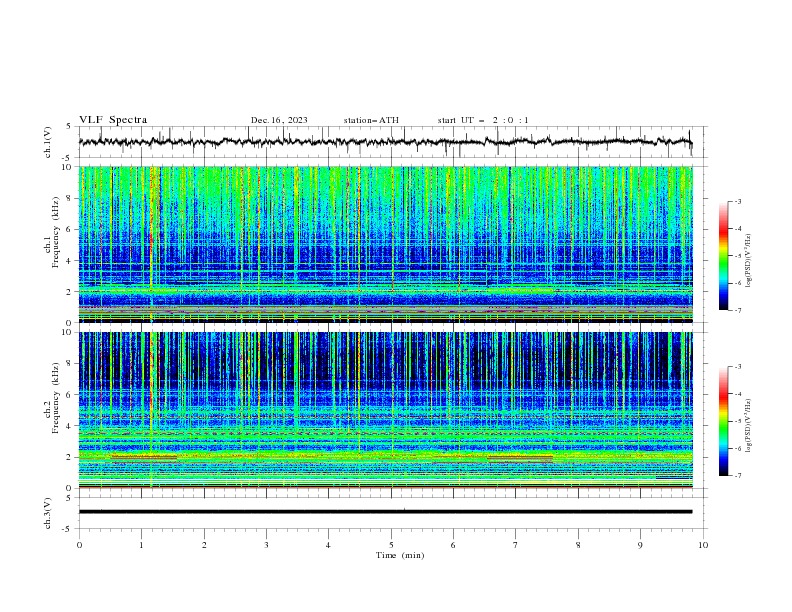Click the "ch.3(V)" axis label
This screenshot has width=792, height=612.
tap(48, 513)
